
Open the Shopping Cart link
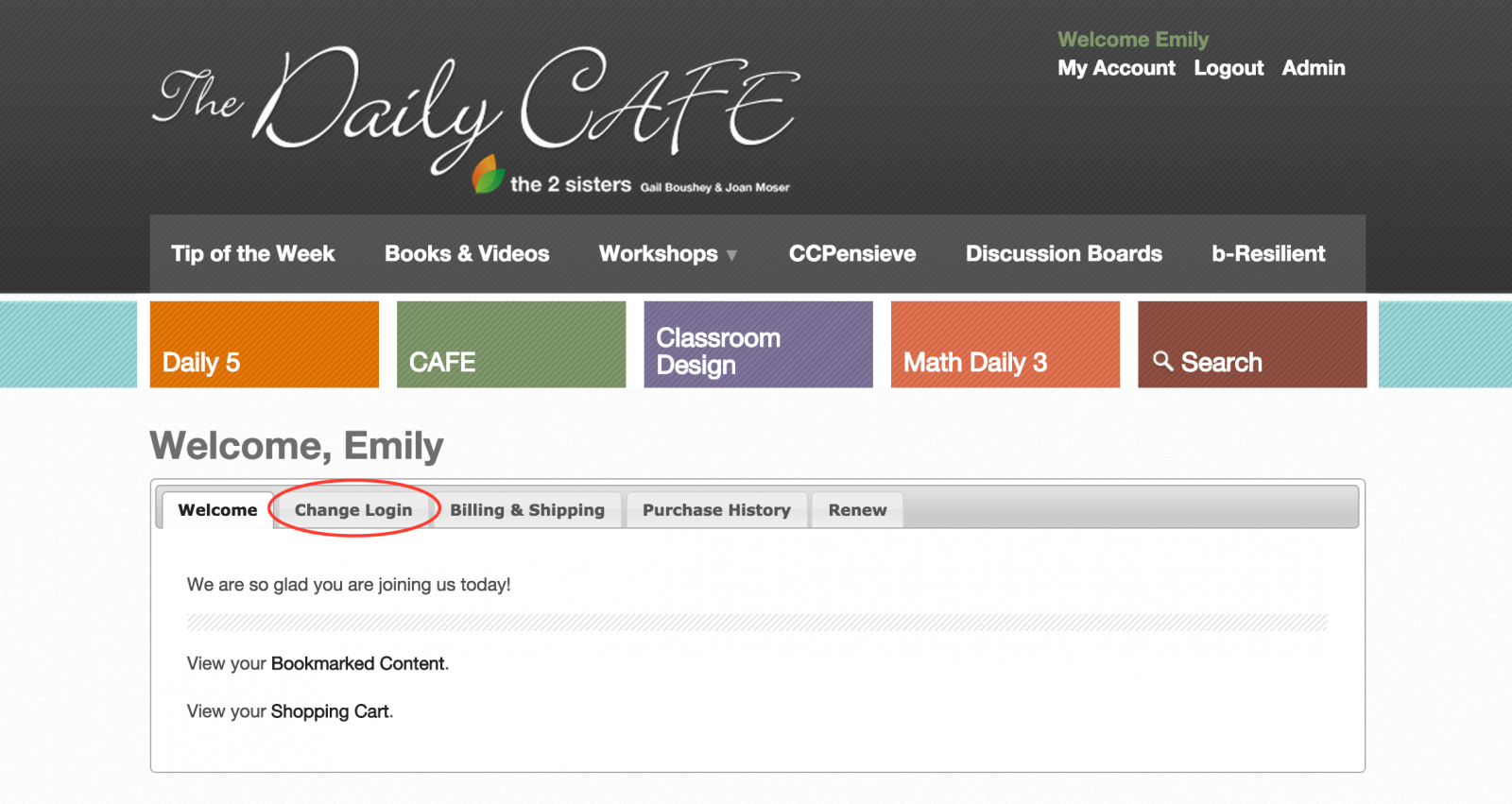click(330, 711)
